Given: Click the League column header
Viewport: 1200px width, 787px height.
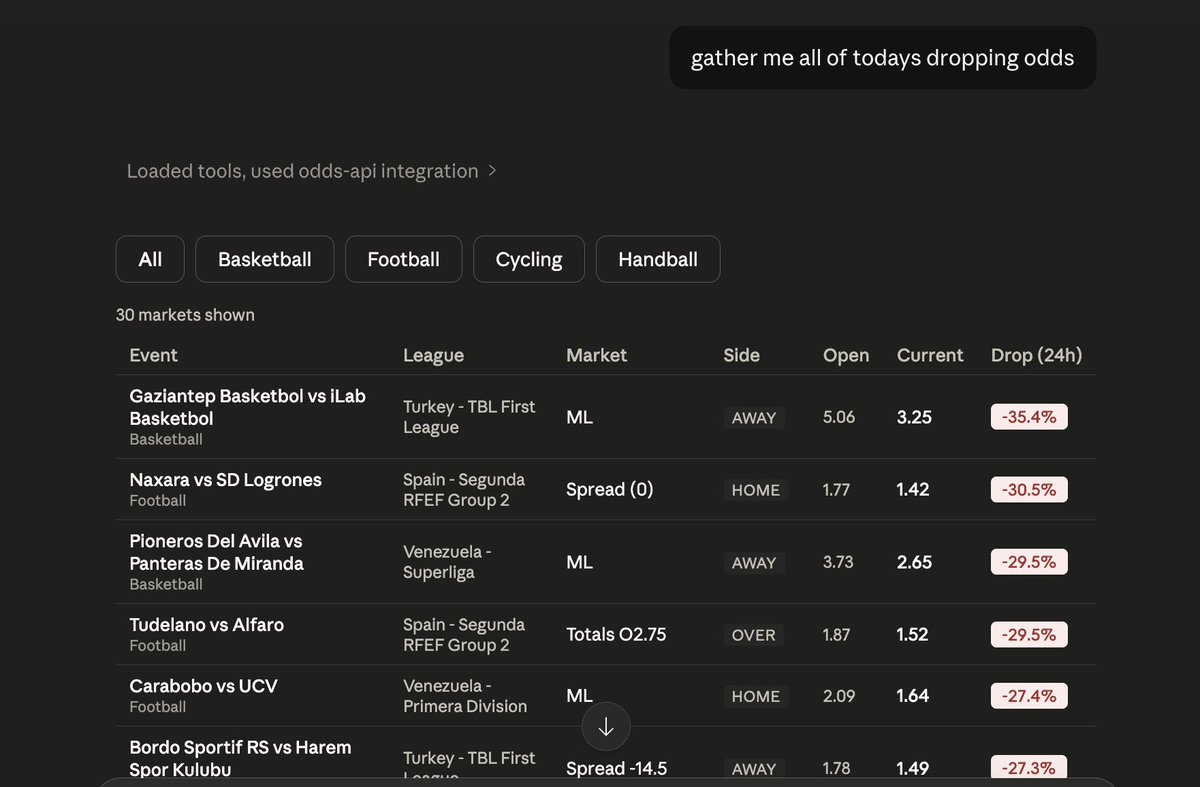Looking at the screenshot, I should [x=433, y=355].
